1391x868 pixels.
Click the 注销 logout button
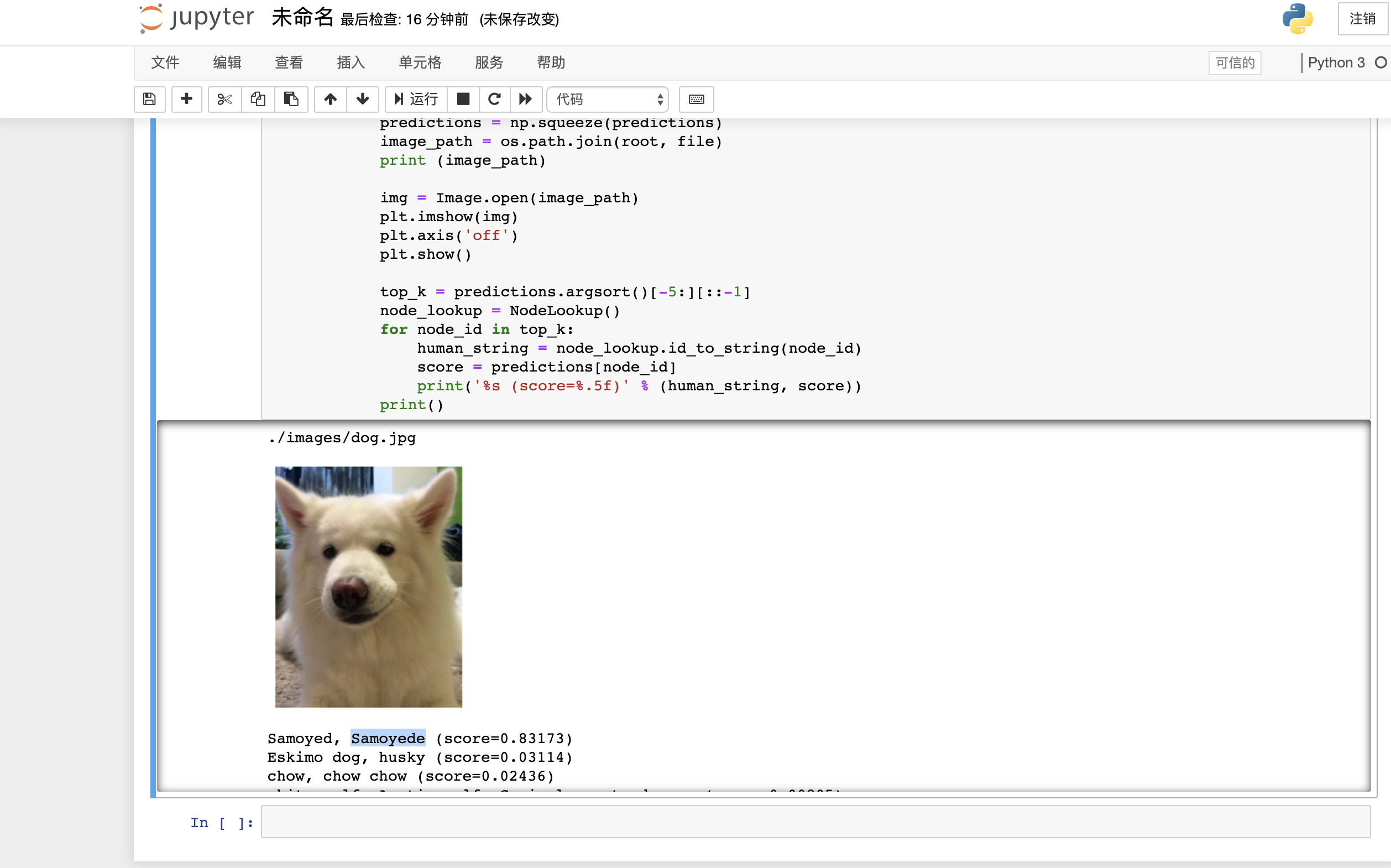(1362, 19)
